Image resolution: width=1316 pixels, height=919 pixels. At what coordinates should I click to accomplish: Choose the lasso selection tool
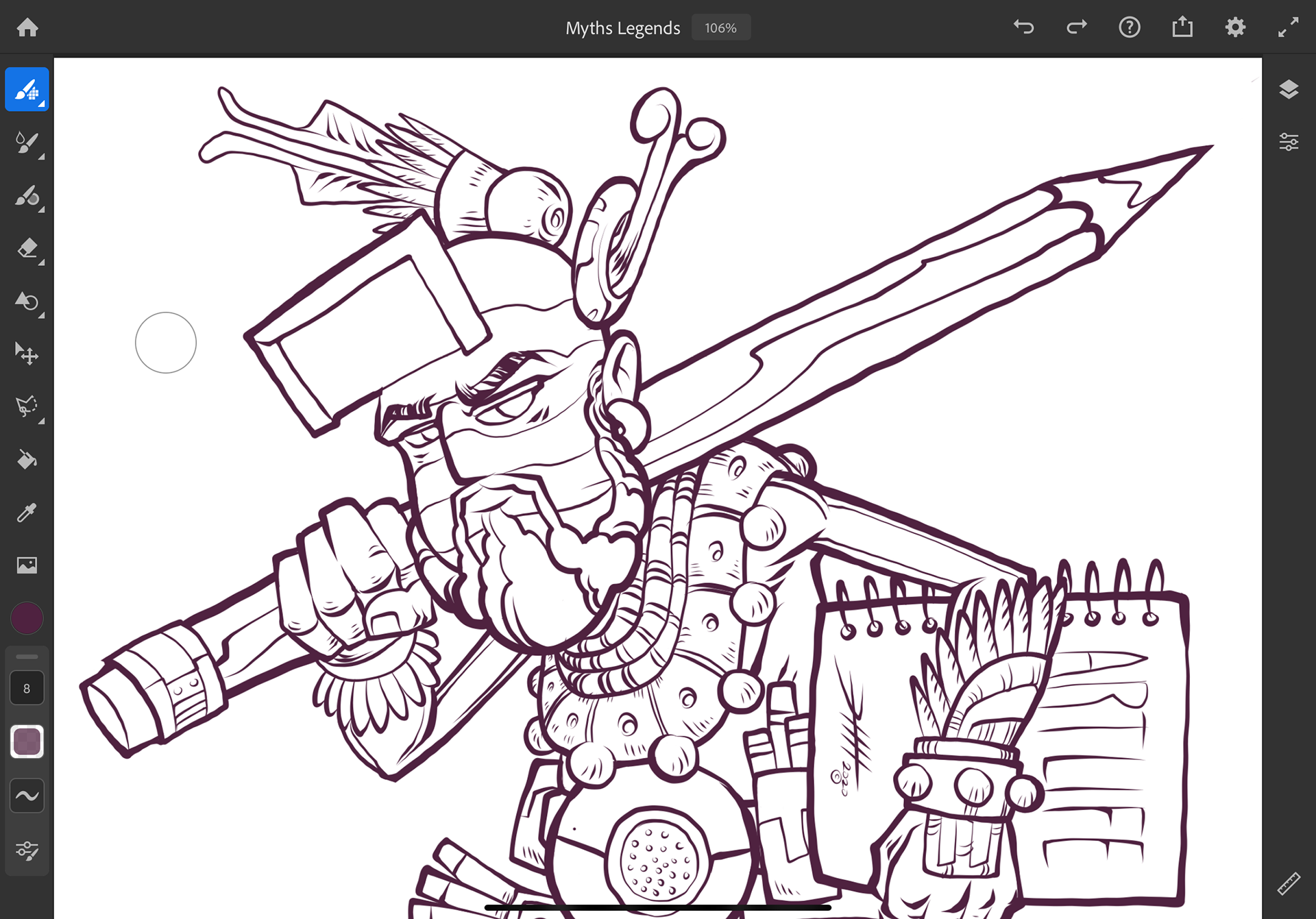(x=27, y=406)
